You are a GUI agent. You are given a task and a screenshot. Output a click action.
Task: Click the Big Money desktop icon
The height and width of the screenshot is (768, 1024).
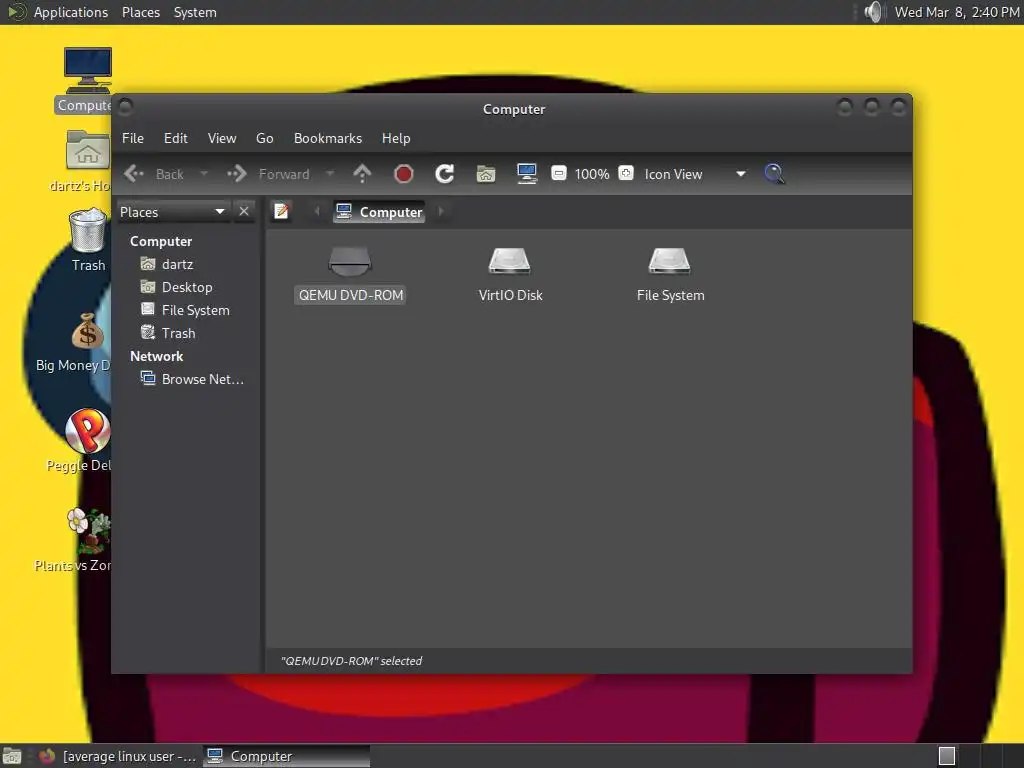pos(88,332)
